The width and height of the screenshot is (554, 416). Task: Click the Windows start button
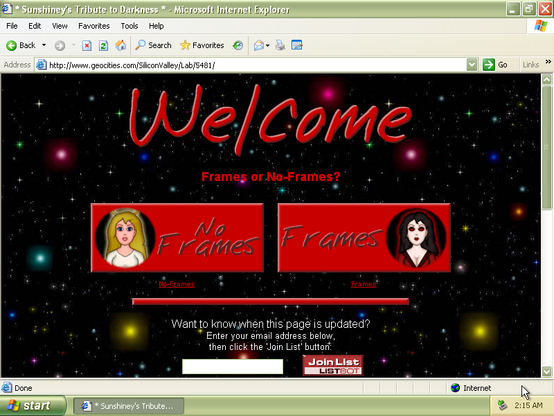[33, 406]
